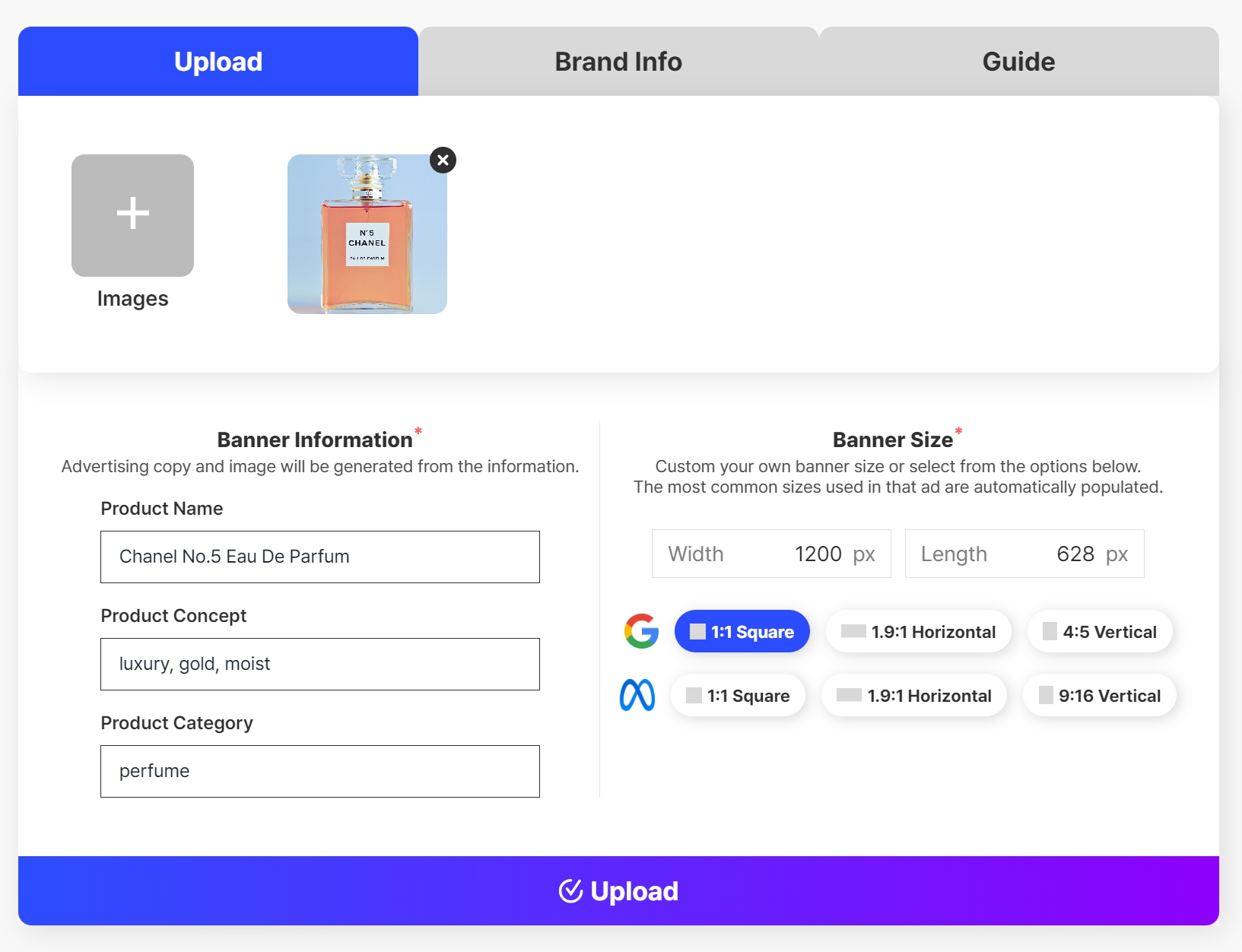This screenshot has width=1242, height=952.
Task: Set the banner Length value
Action: click(1024, 554)
